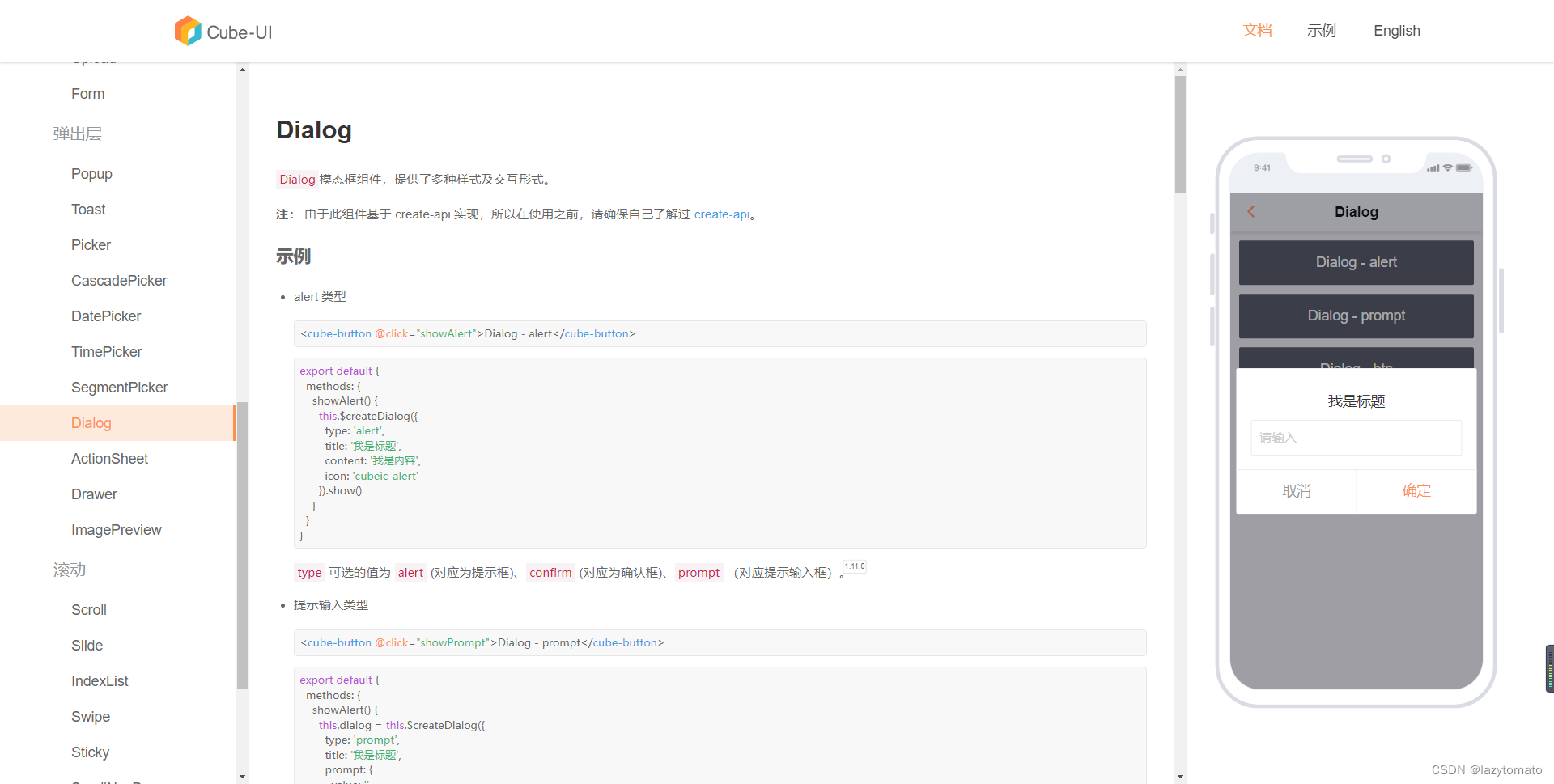Select DatePicker in the sidebar
The height and width of the screenshot is (784, 1554).
point(106,316)
